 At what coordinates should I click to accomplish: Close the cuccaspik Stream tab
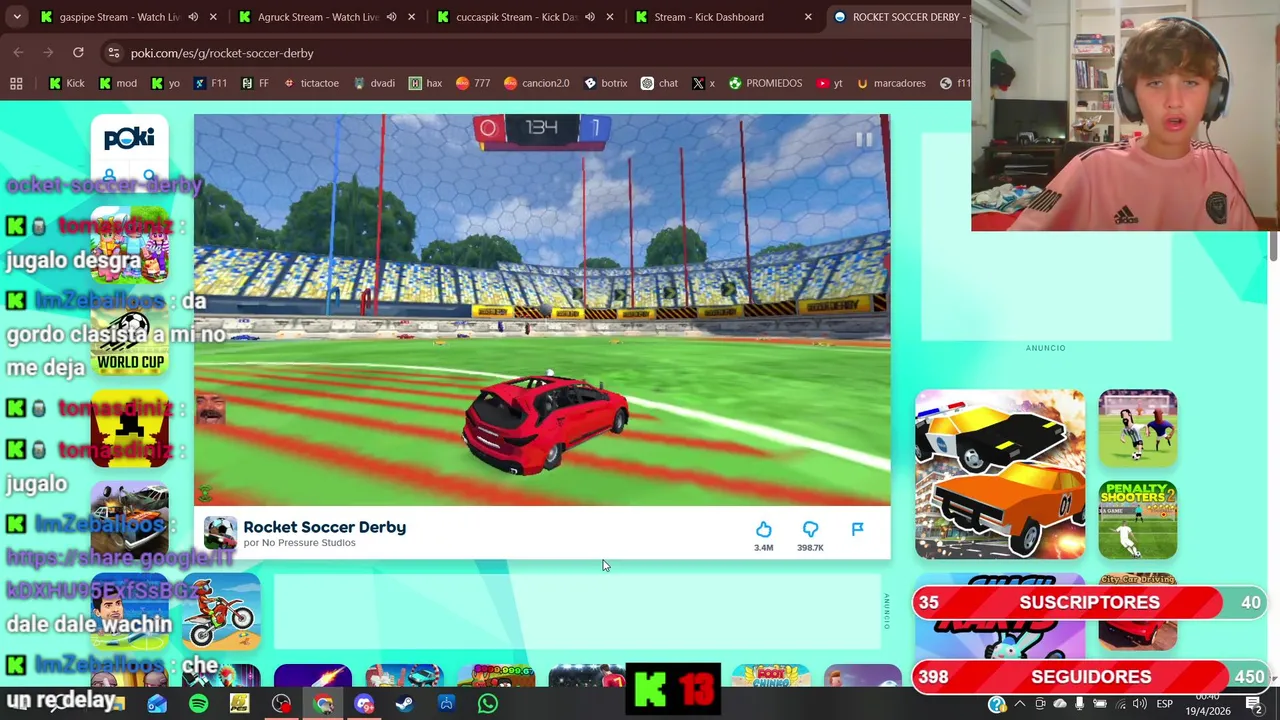coord(609,17)
